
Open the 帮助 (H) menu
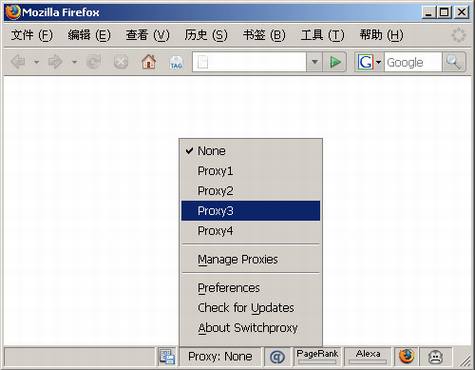click(x=381, y=35)
